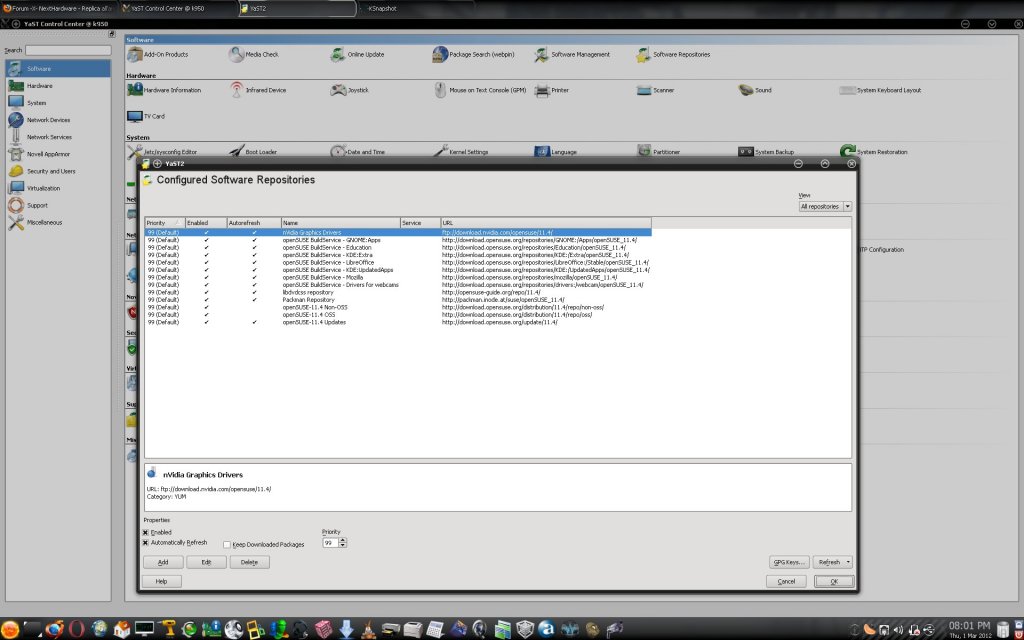Image resolution: width=1024 pixels, height=640 pixels.
Task: Select the Miscellaneous sidebar category
Action: tap(57, 222)
